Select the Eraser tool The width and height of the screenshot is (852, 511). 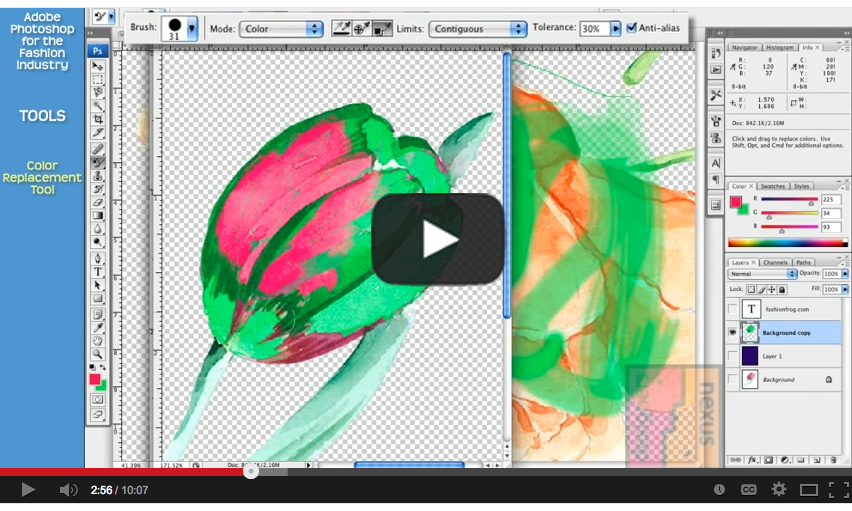click(98, 202)
